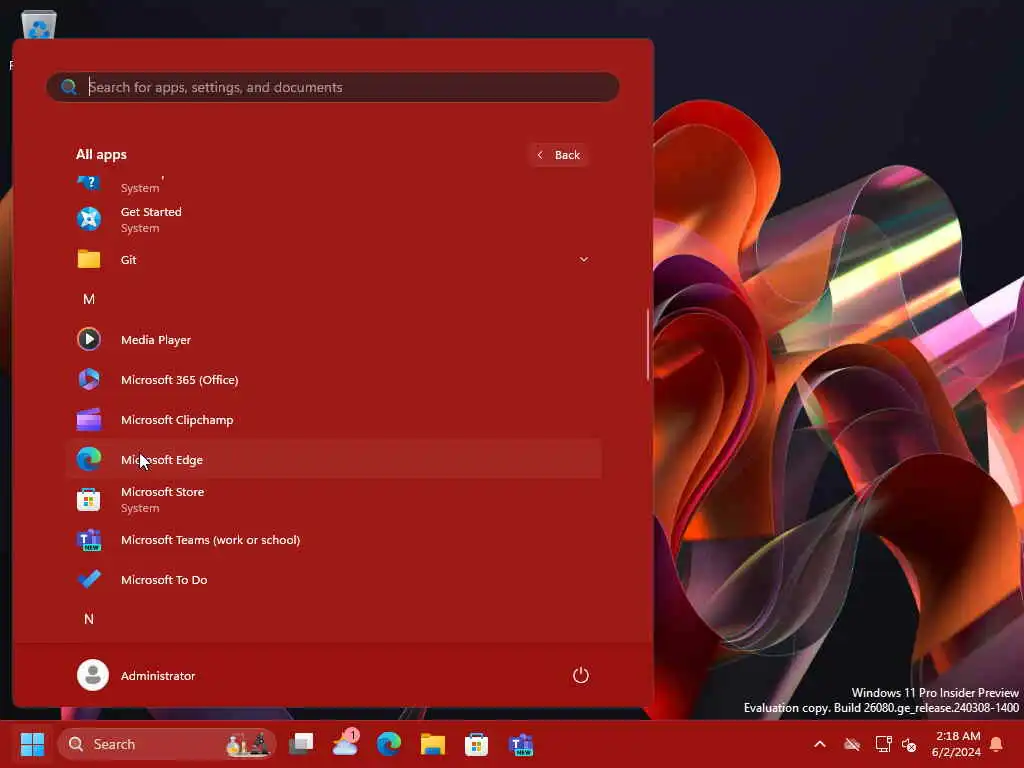This screenshot has width=1024, height=768.
Task: Launch Edge from the taskbar
Action: (389, 744)
